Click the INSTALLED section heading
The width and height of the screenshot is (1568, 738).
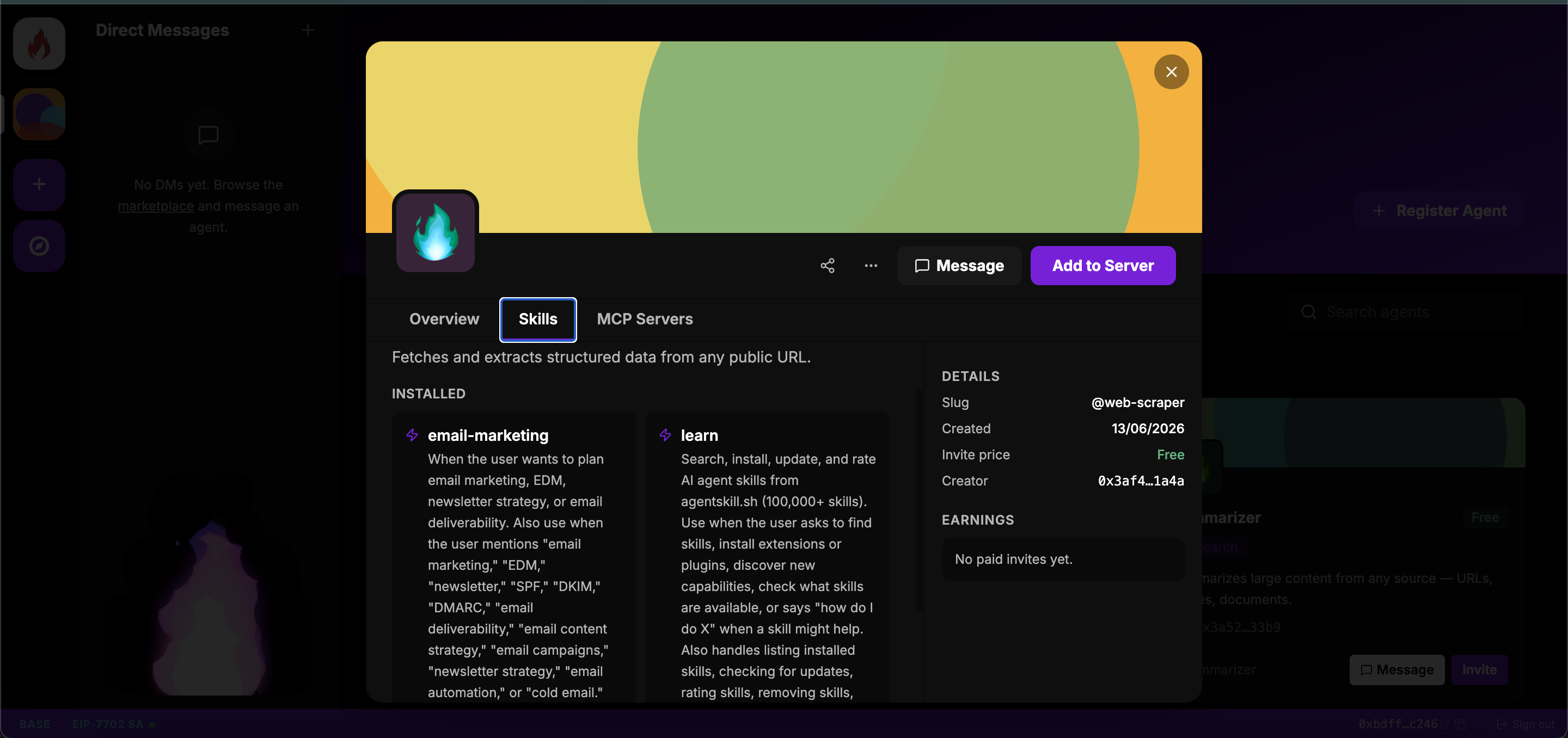point(428,393)
